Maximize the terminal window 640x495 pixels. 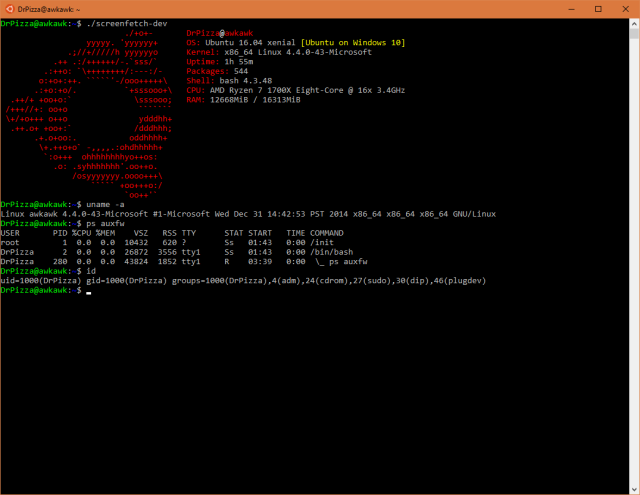[x=598, y=9]
